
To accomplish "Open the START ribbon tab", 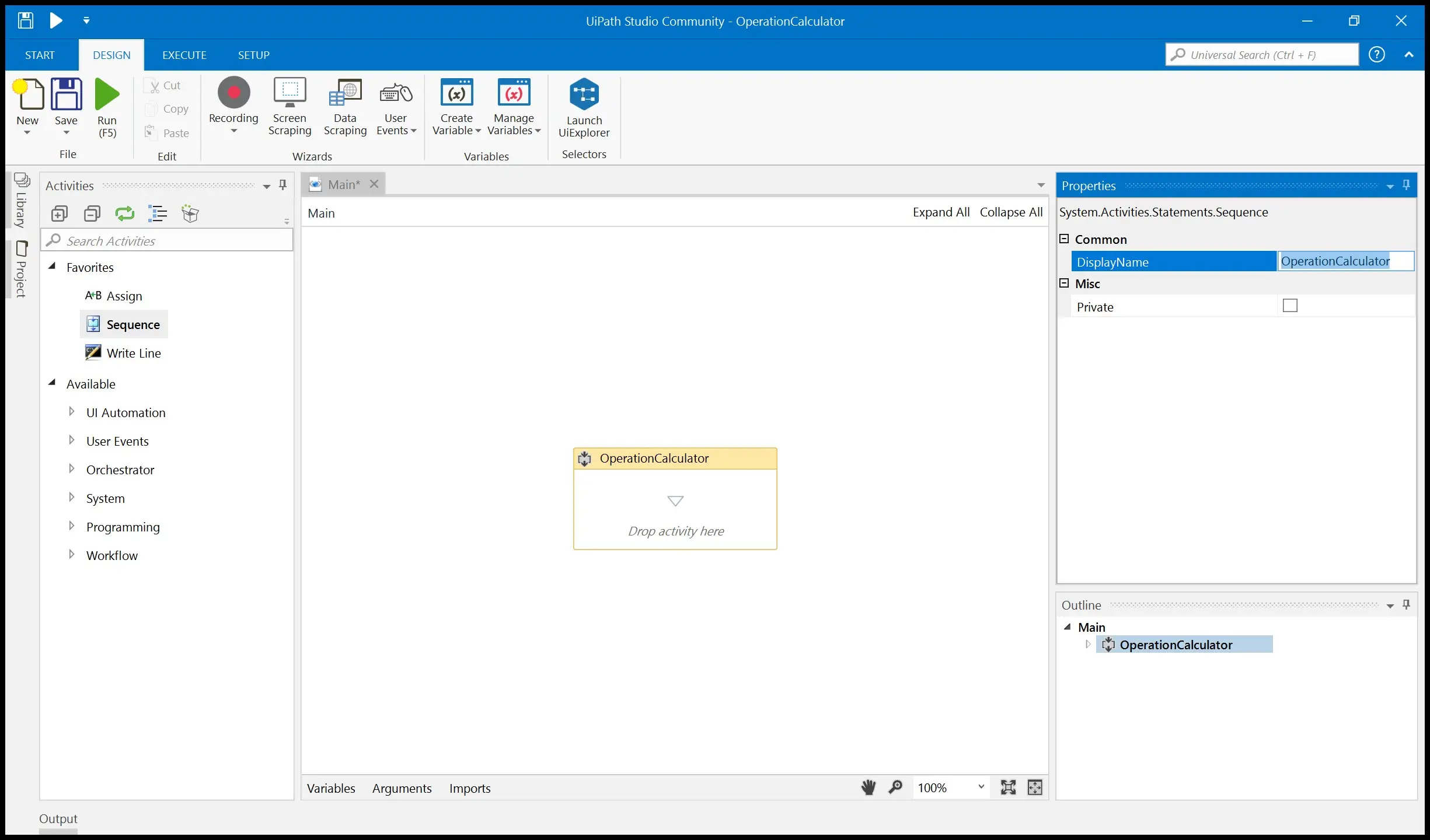I will pyautogui.click(x=40, y=55).
